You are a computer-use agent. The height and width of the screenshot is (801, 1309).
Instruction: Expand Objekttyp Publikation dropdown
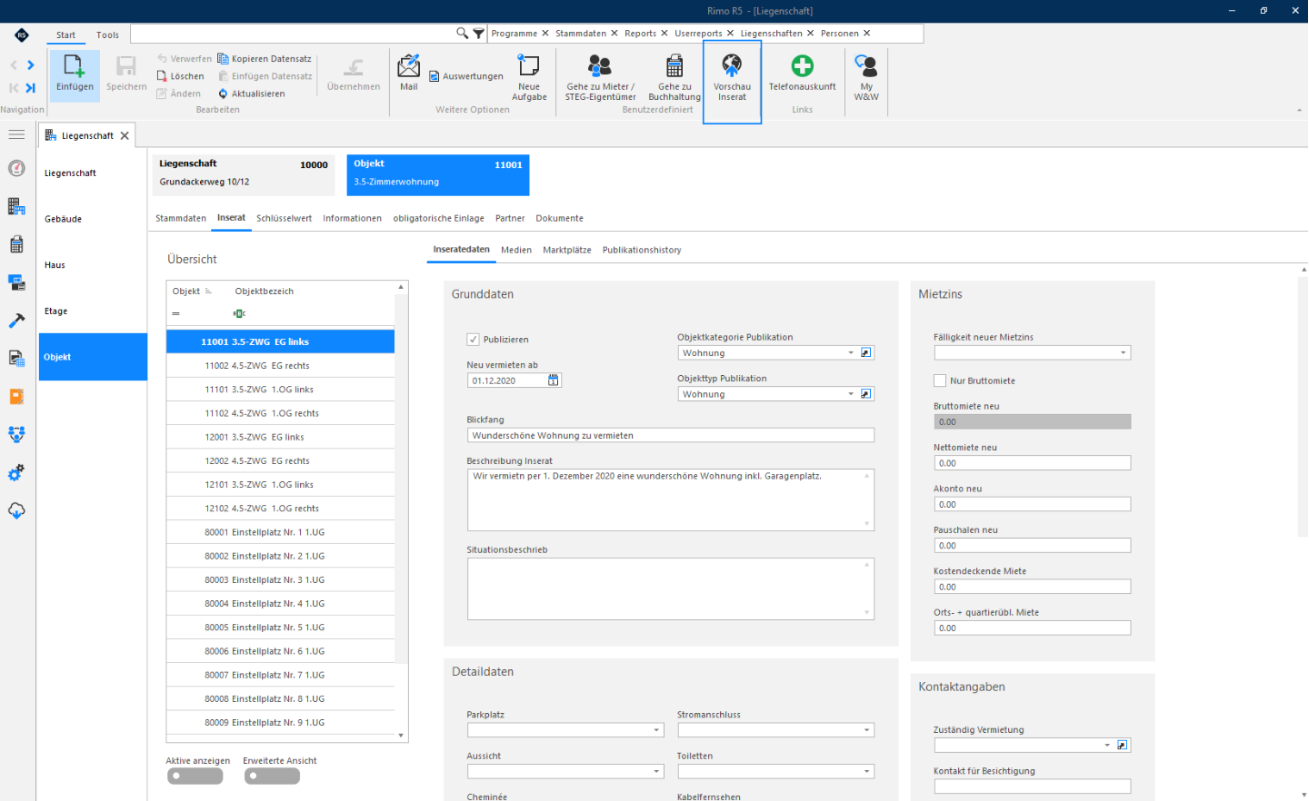pos(851,394)
